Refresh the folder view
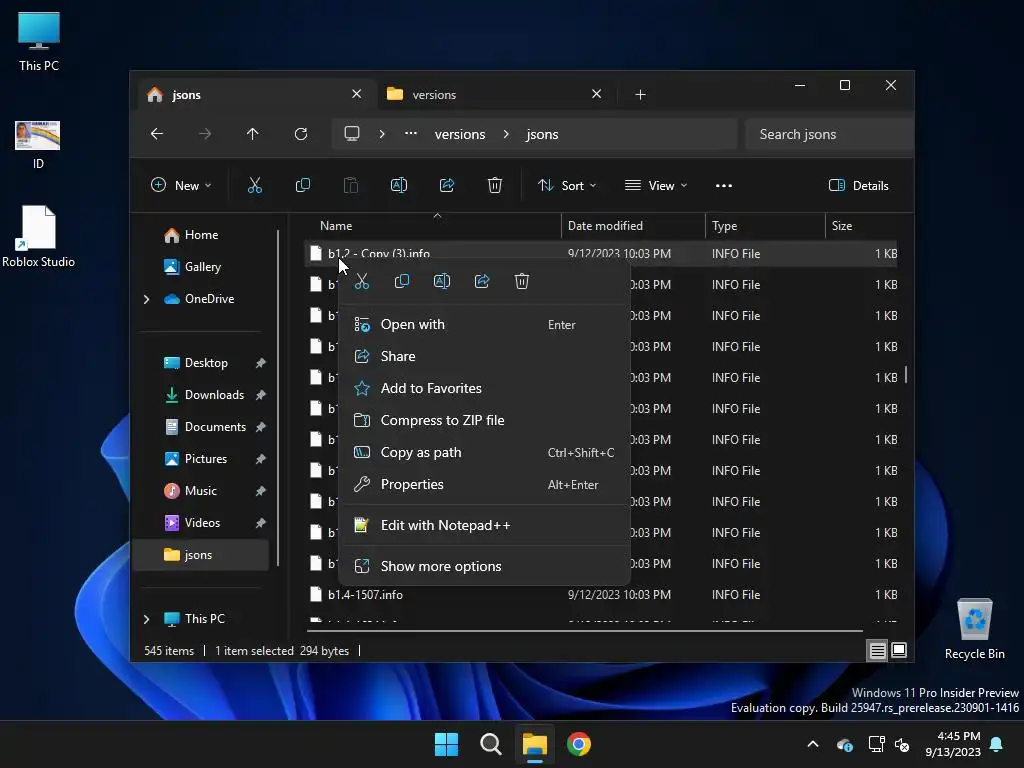The width and height of the screenshot is (1024, 768). tap(301, 135)
